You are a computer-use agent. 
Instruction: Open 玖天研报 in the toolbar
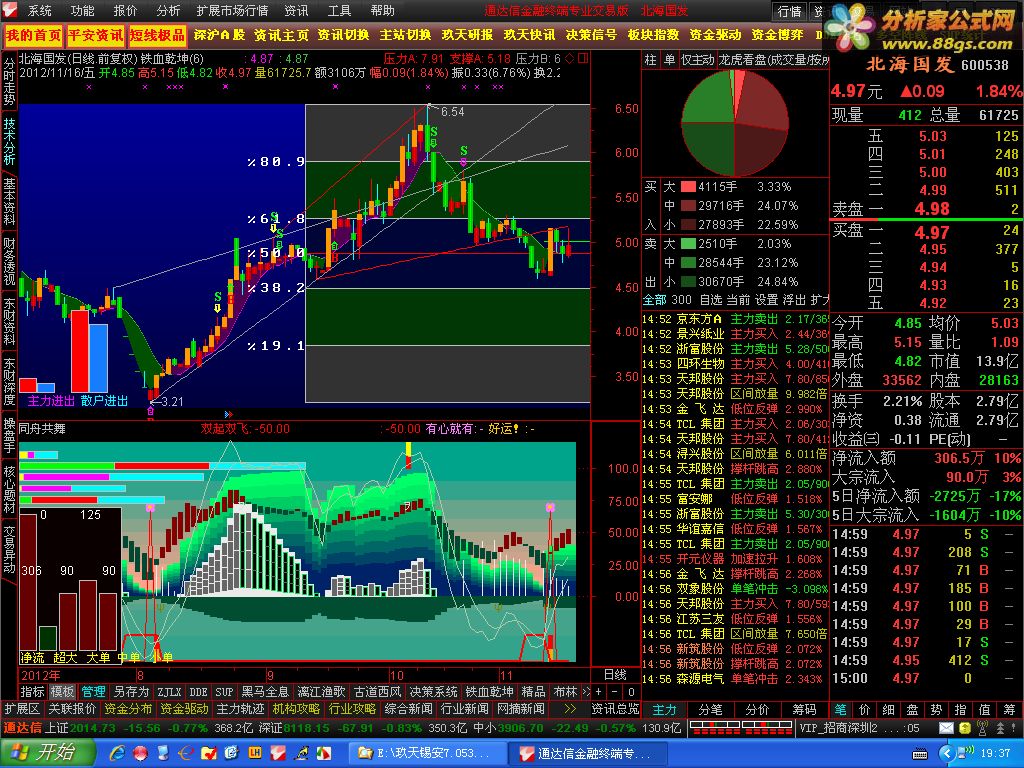[x=467, y=35]
